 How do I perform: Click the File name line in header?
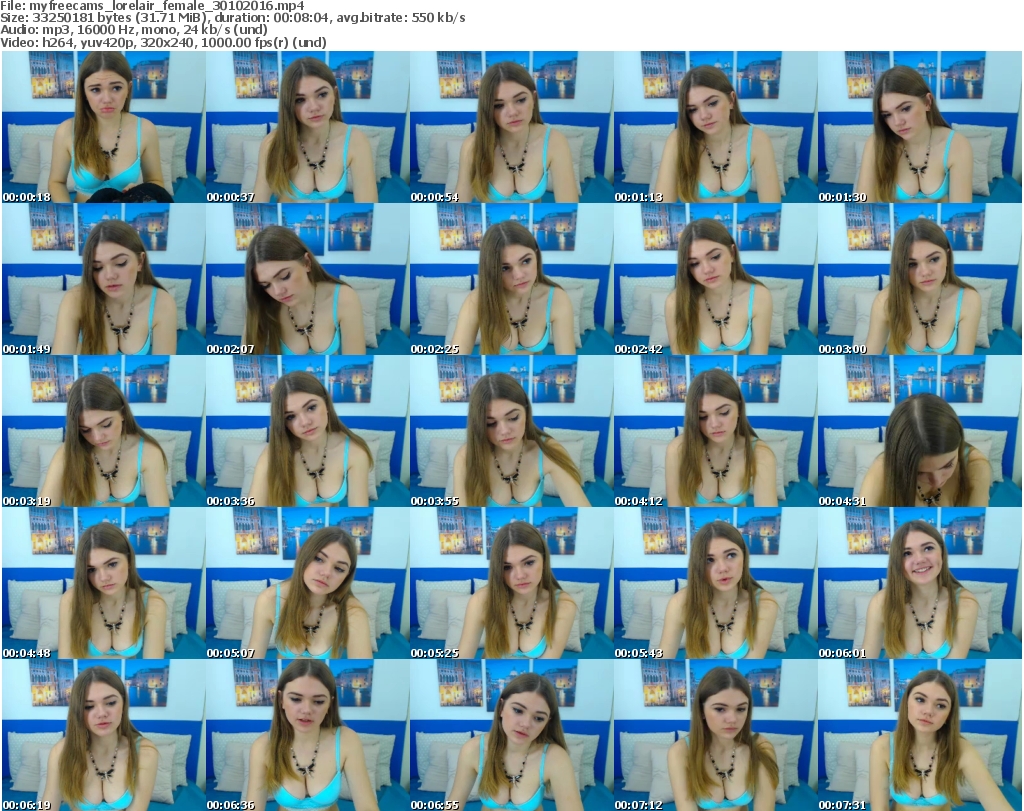[x=152, y=6]
